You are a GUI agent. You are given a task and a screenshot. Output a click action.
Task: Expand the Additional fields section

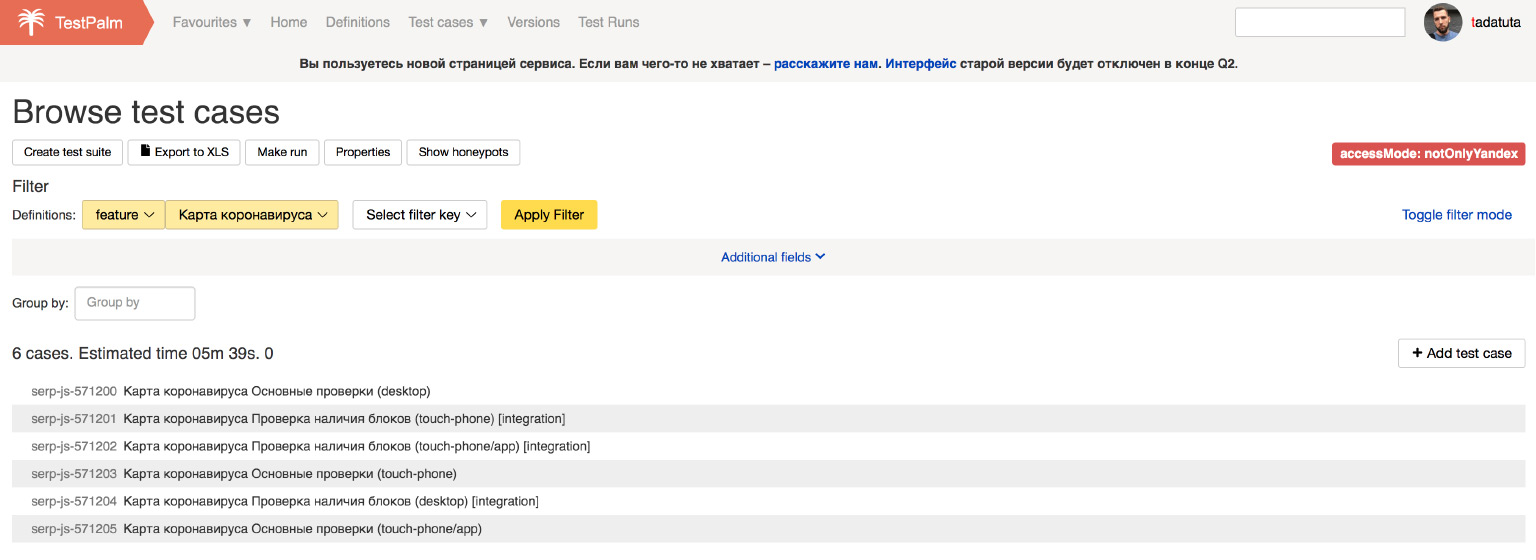coord(773,257)
